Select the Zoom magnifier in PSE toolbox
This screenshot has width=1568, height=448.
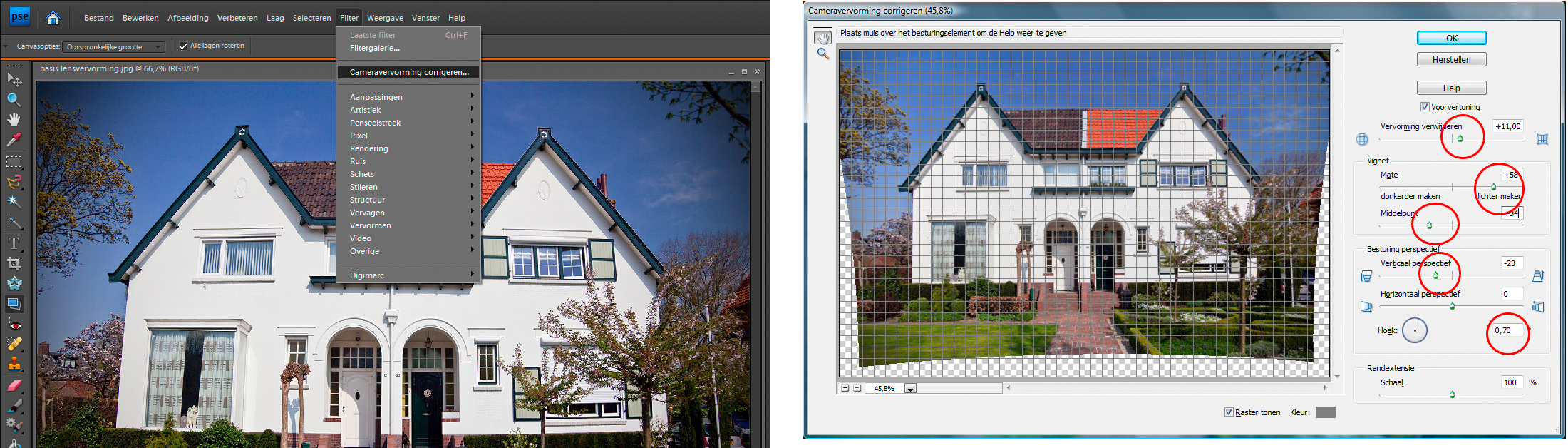pyautogui.click(x=14, y=99)
